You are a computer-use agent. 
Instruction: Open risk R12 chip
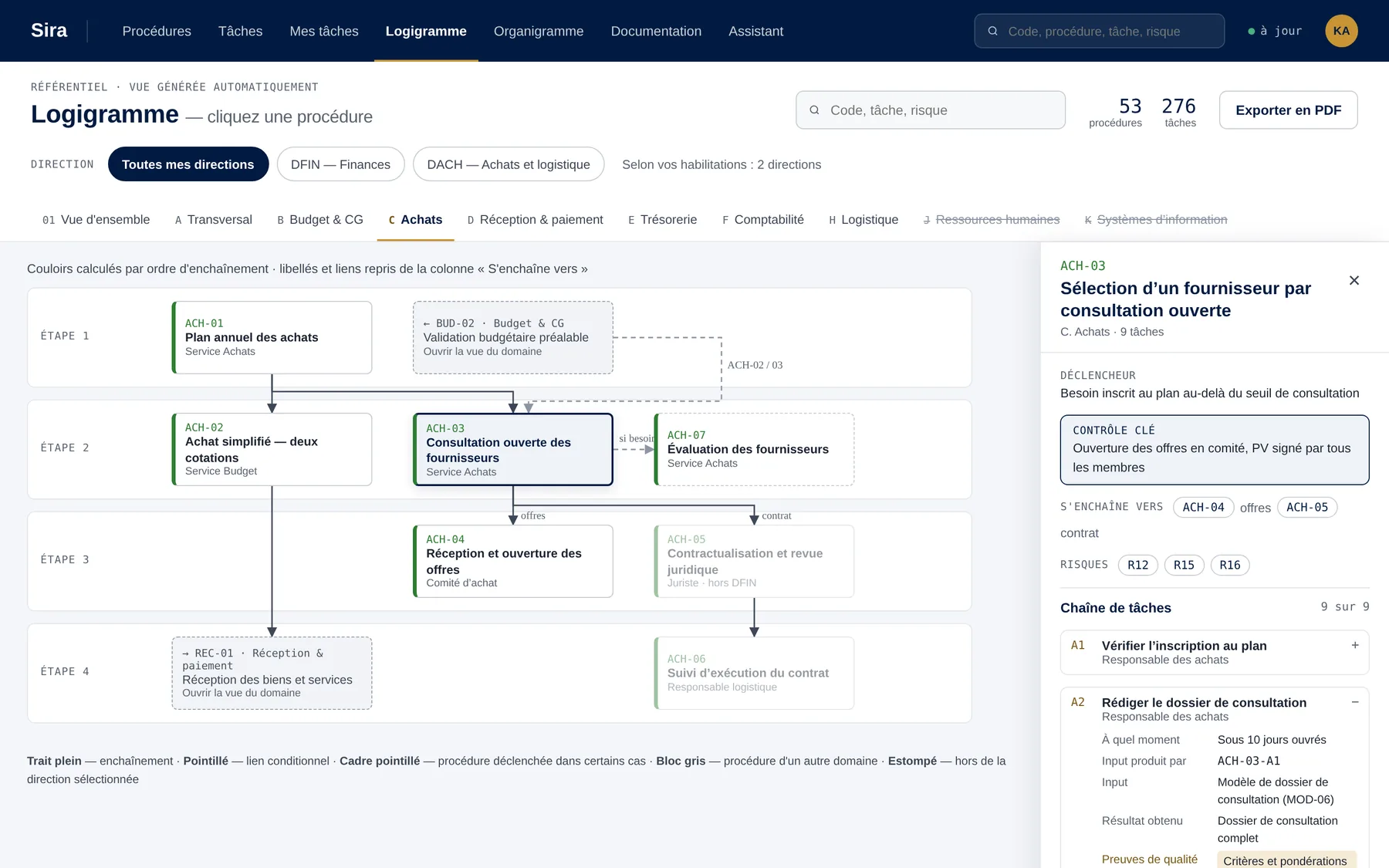pos(1137,565)
